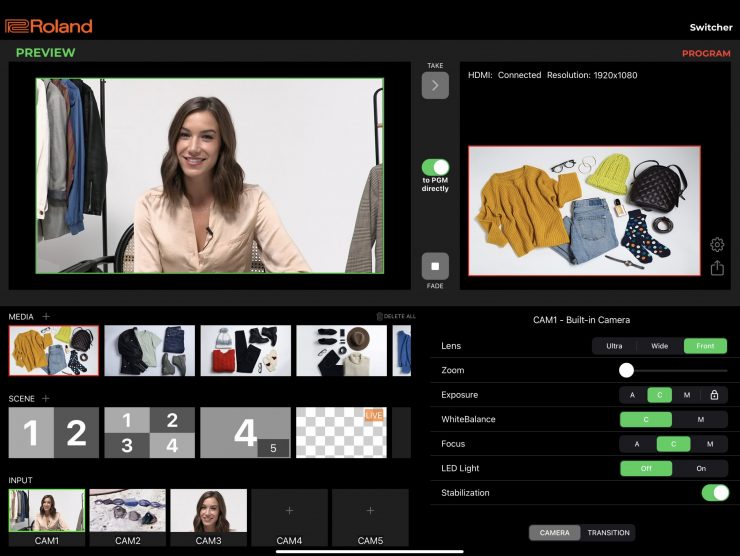
Task: Toggle the 'to PGM directly' switch
Action: tap(435, 168)
